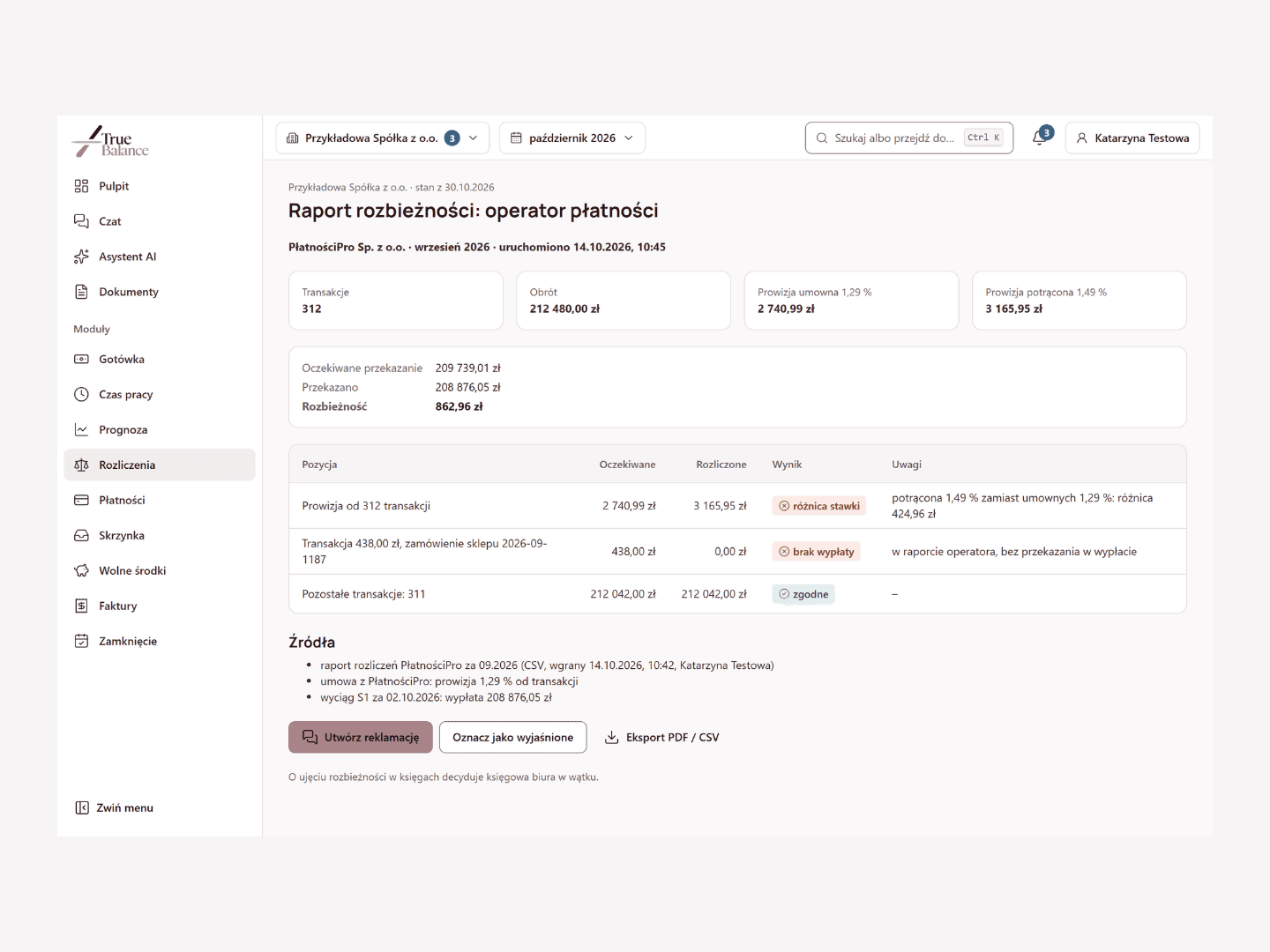Click the Obrót value 212 480,00 zł
Image resolution: width=1270 pixels, height=952 pixels.
tap(564, 309)
